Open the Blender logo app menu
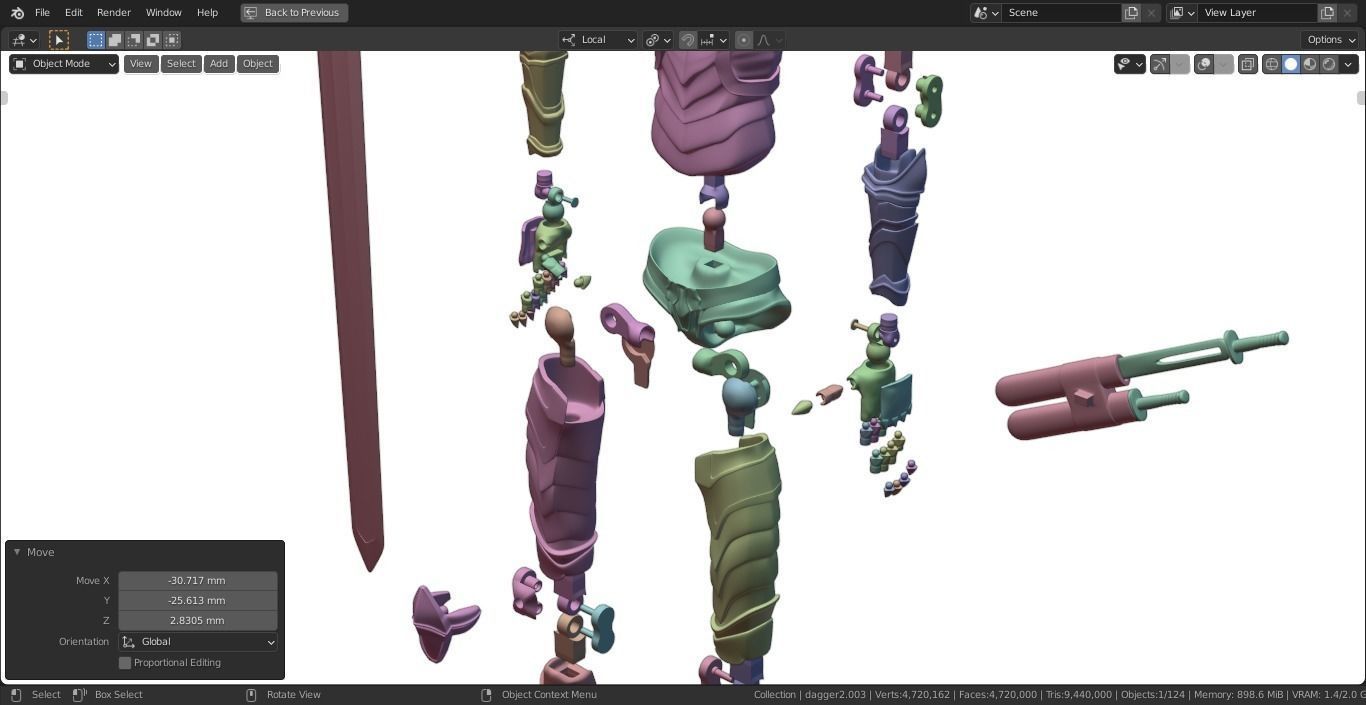 pos(17,13)
